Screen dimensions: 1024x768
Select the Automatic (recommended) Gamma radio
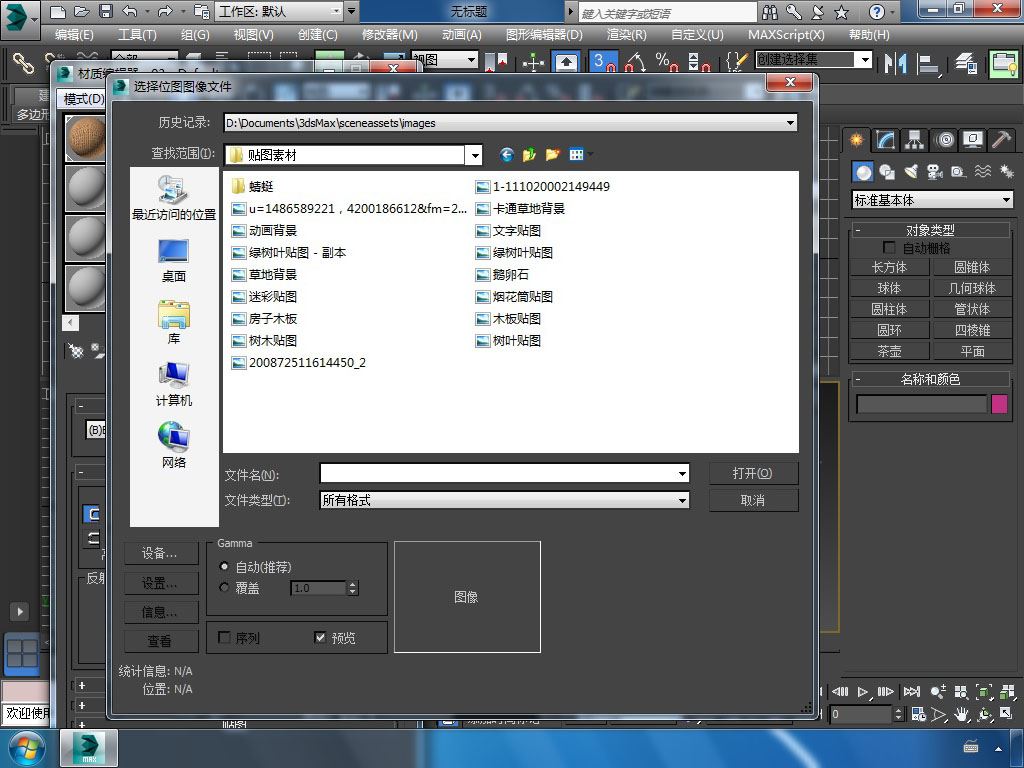[x=225, y=567]
